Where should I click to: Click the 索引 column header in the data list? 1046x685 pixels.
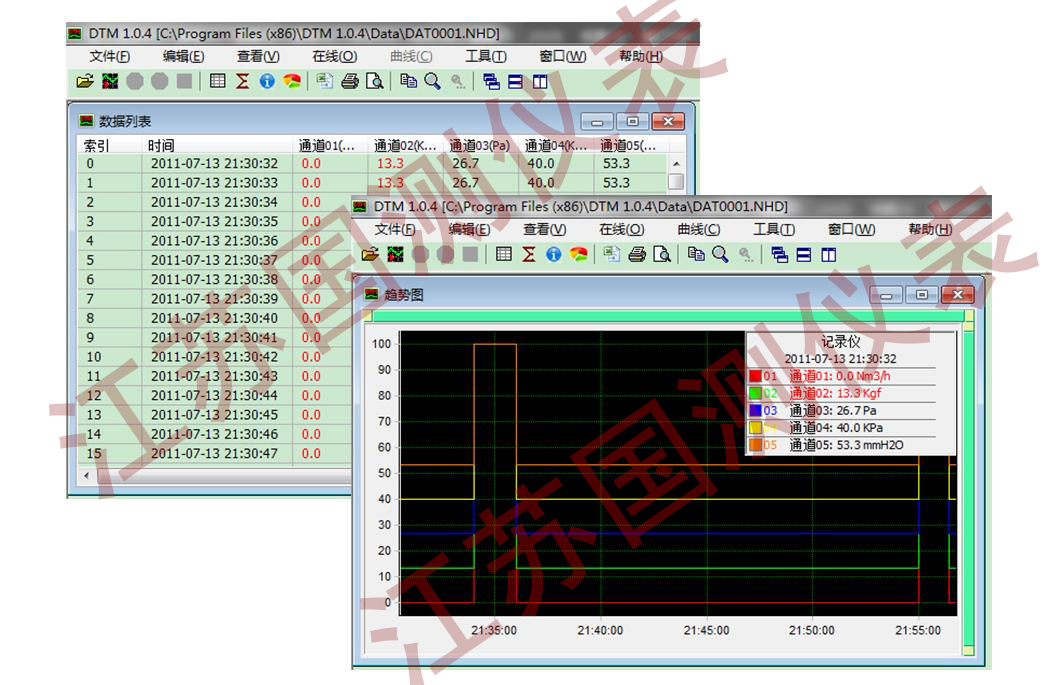[x=109, y=145]
